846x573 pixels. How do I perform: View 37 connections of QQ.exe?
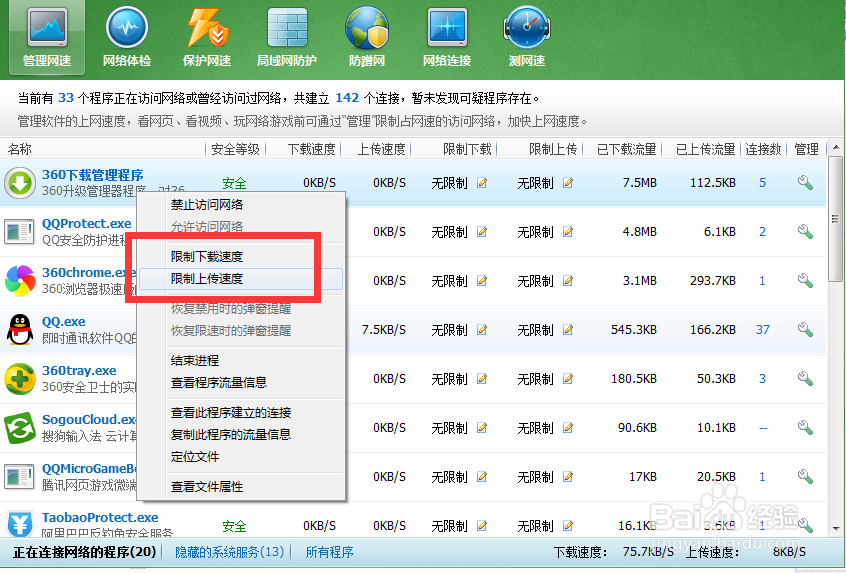pos(762,330)
